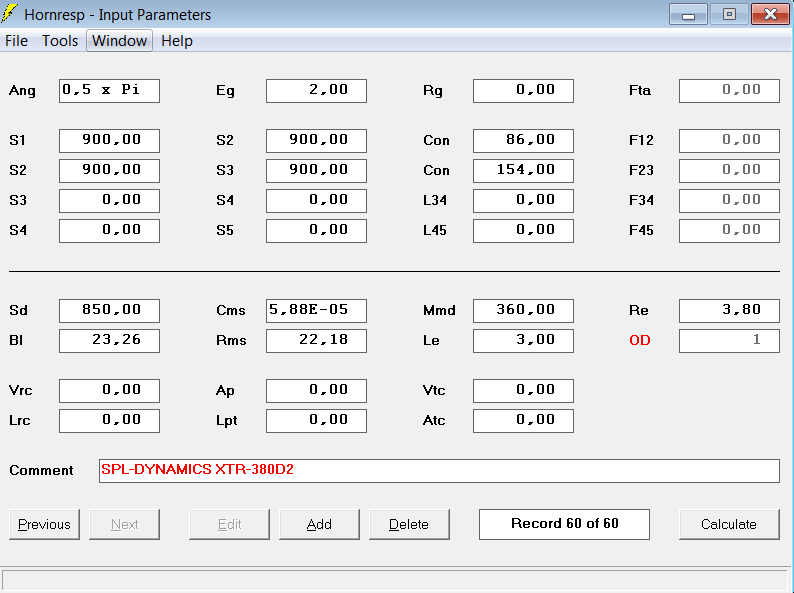The height and width of the screenshot is (593, 794).
Task: Click the Lrc input field
Action: pyautogui.click(x=109, y=420)
